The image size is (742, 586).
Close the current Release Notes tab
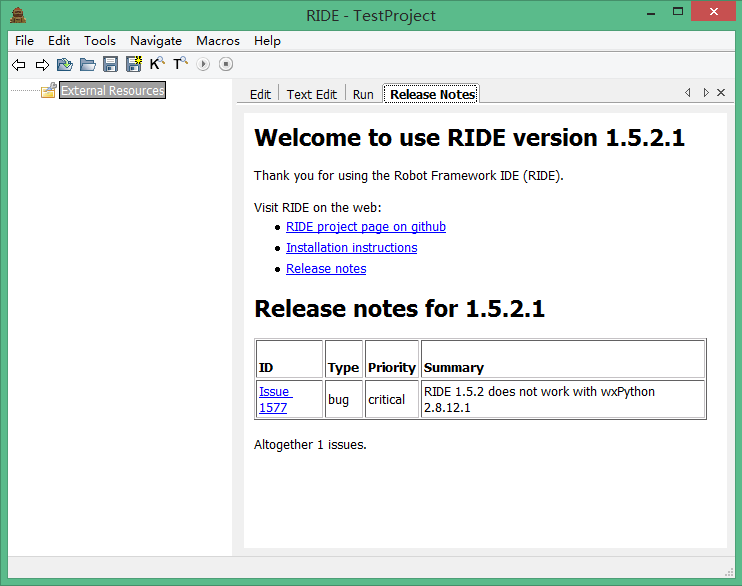[x=721, y=92]
